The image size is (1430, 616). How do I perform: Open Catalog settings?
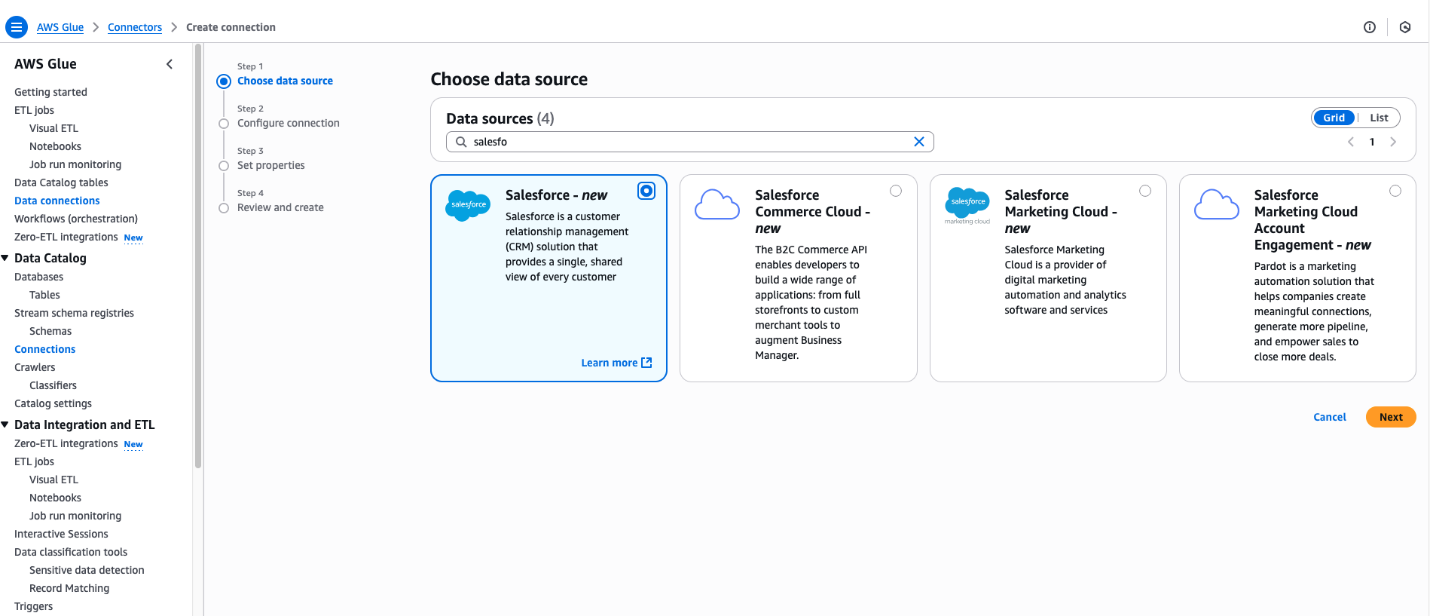point(53,404)
